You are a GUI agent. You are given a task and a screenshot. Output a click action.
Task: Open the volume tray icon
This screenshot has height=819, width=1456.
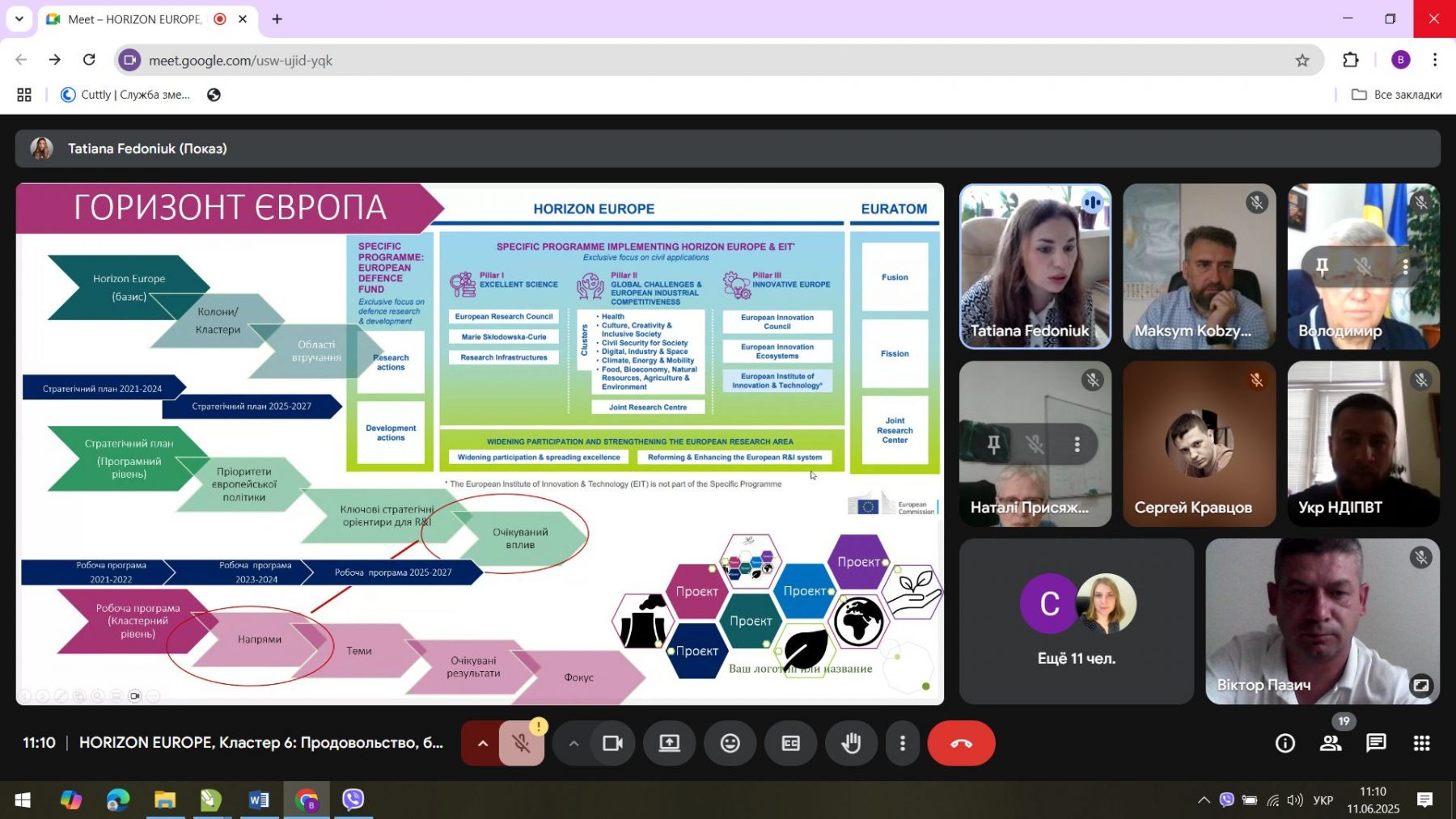[x=1295, y=800]
